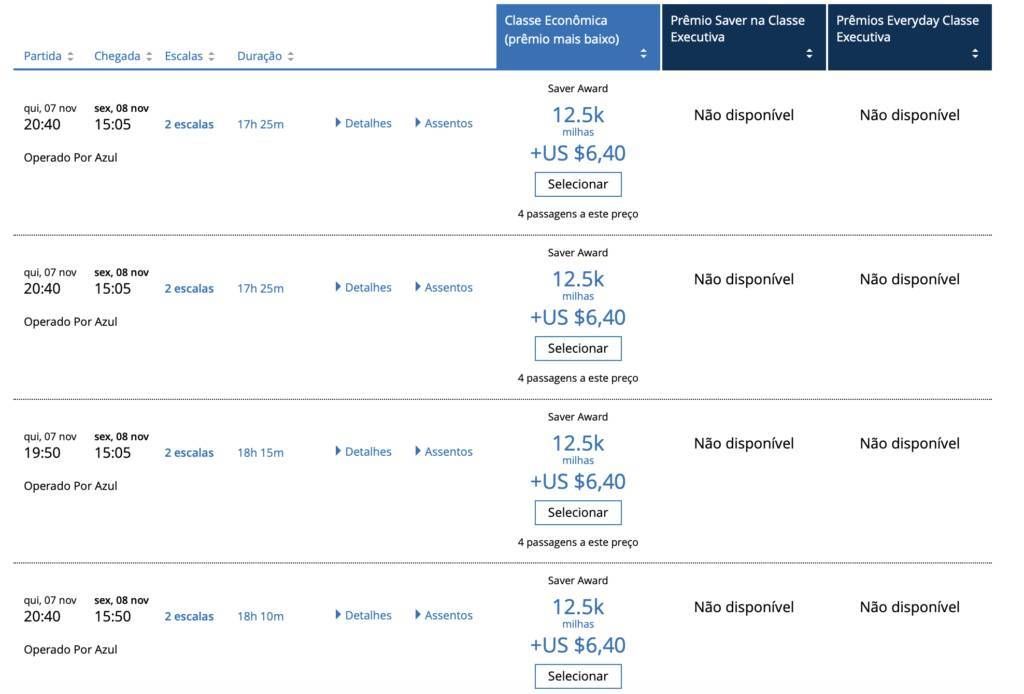Sort Prêmios Everyday Executiva column arrows

pos(974,54)
